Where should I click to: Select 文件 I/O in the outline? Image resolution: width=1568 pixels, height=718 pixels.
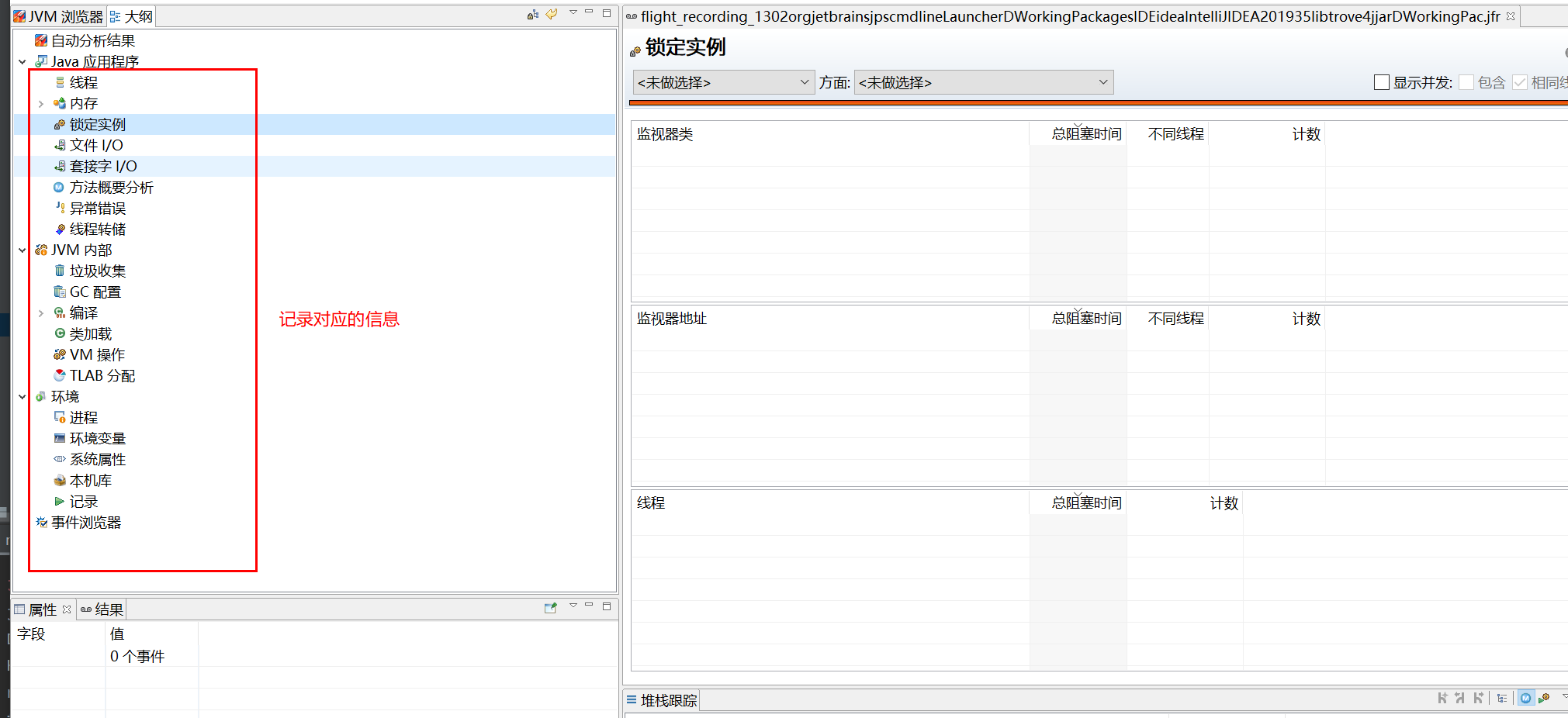[x=96, y=145]
